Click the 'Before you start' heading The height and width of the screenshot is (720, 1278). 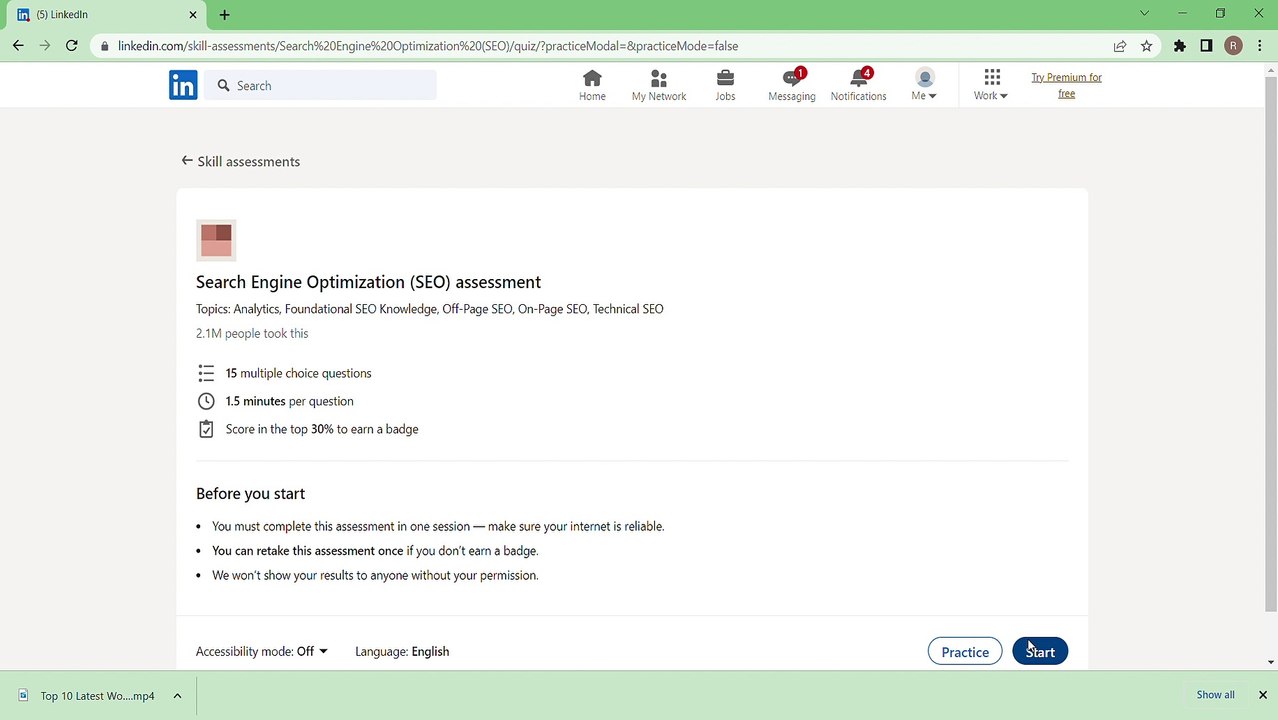(250, 493)
